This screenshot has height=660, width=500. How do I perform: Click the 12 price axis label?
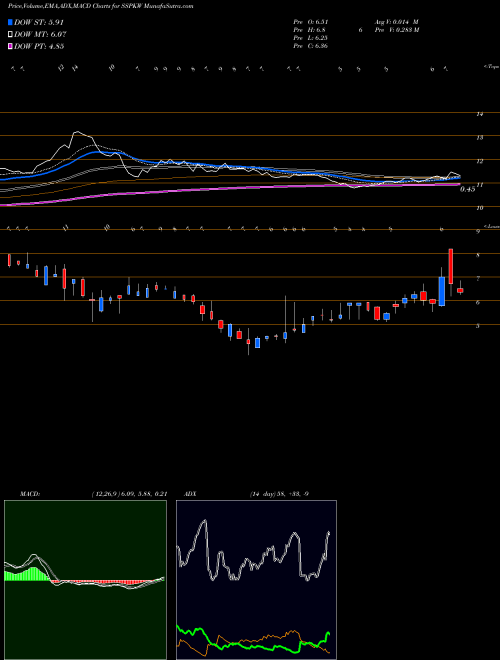click(x=479, y=161)
